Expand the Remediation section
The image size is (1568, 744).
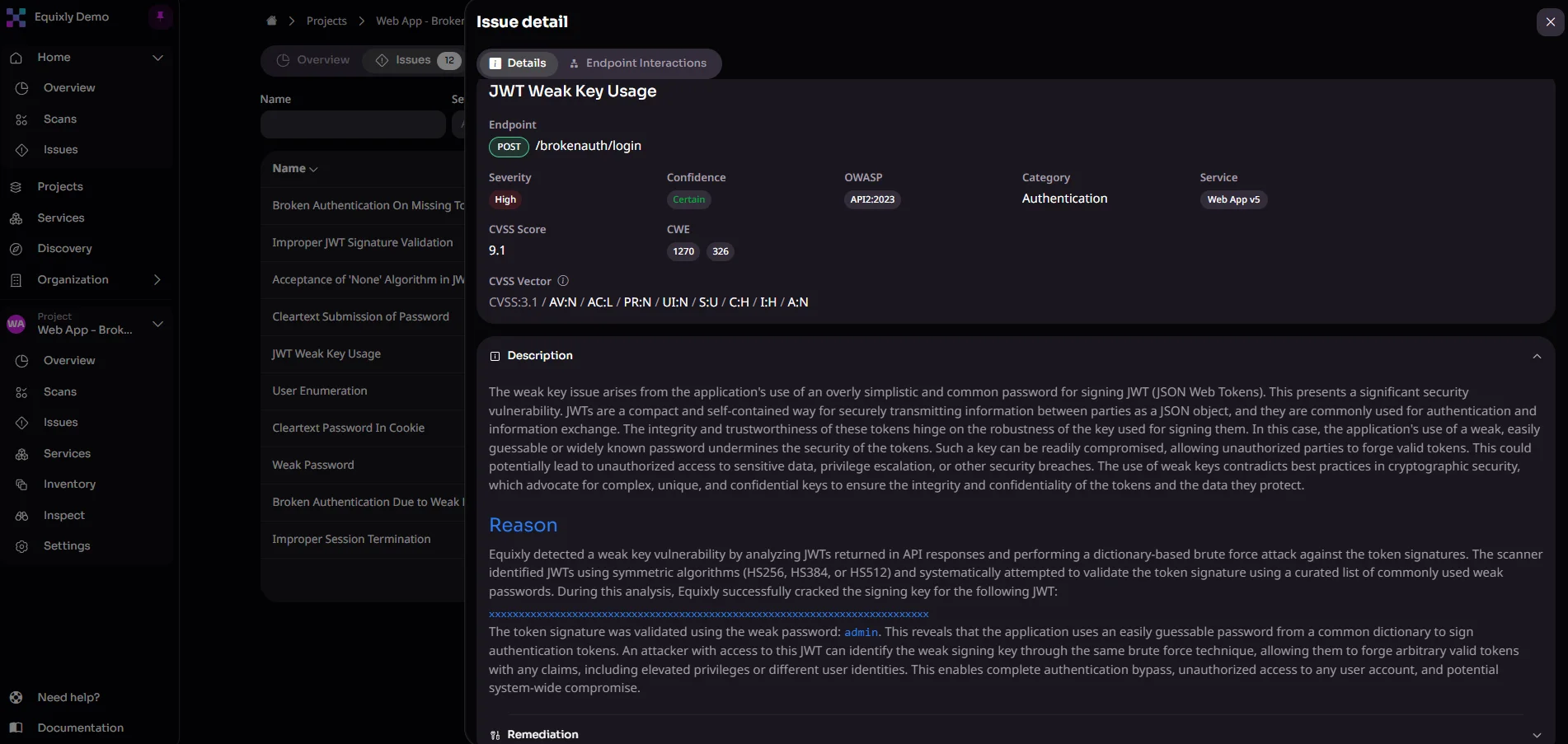pos(1537,735)
